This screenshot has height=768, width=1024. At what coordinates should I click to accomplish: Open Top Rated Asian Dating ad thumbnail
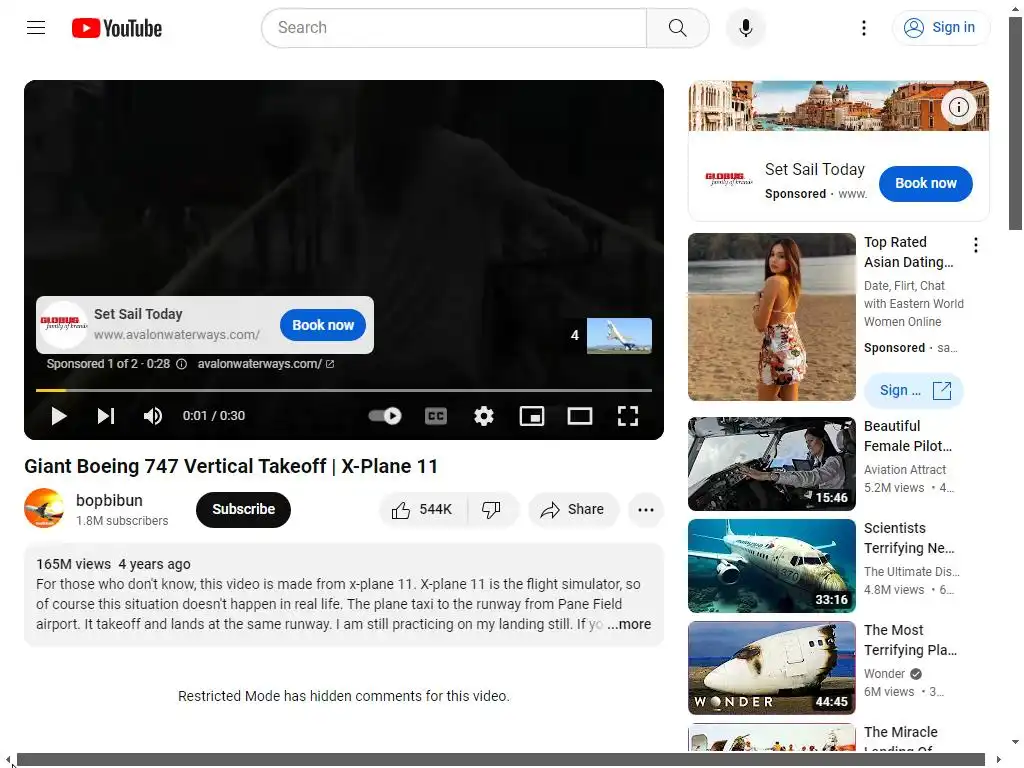(771, 317)
